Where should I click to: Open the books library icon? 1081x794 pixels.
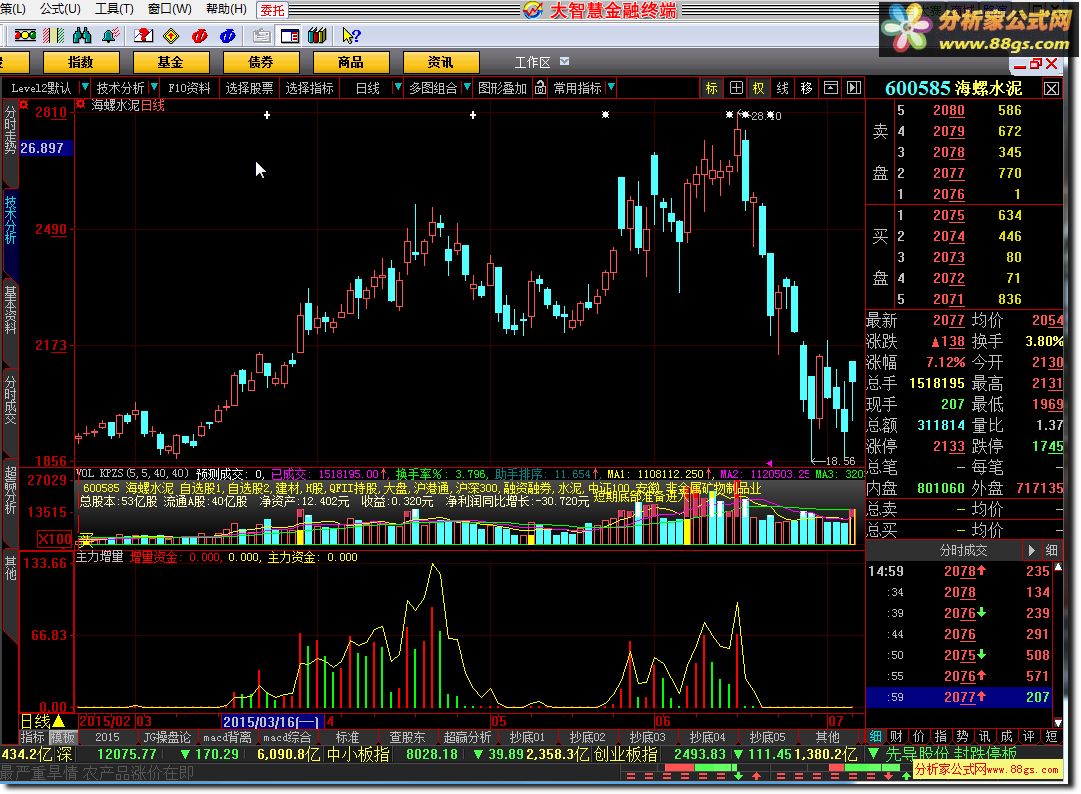coord(317,35)
